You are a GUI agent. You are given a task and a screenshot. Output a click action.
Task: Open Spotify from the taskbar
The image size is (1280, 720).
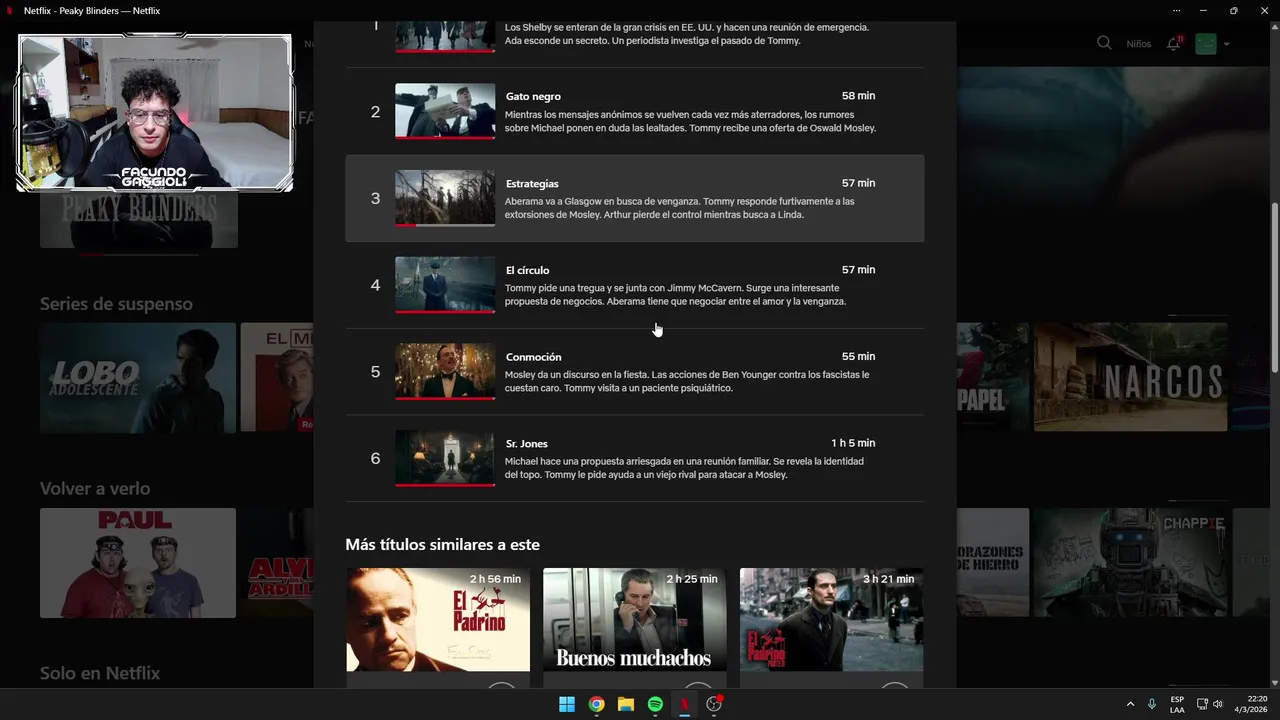[655, 704]
